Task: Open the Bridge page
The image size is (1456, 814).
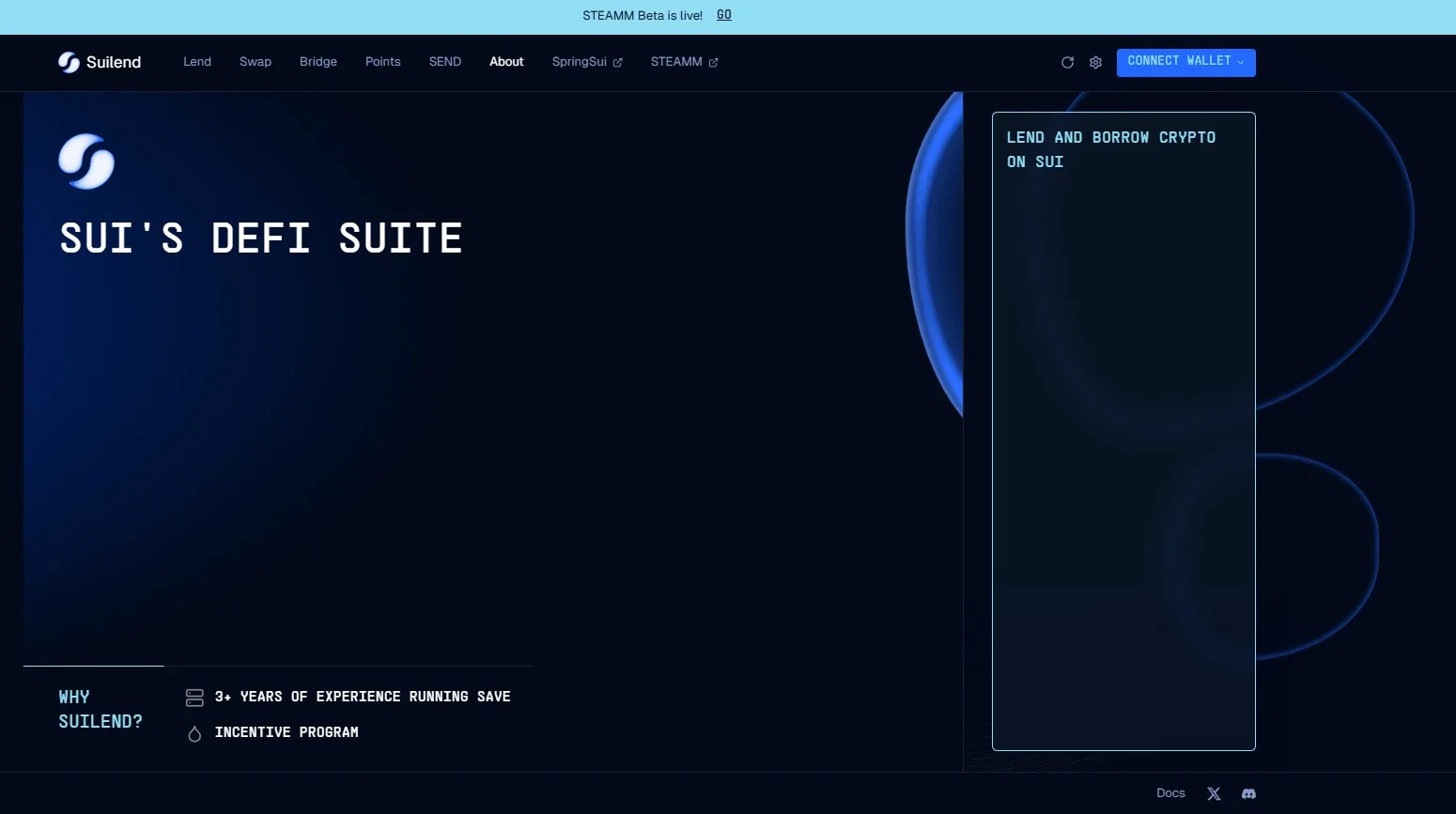Action: pos(318,62)
